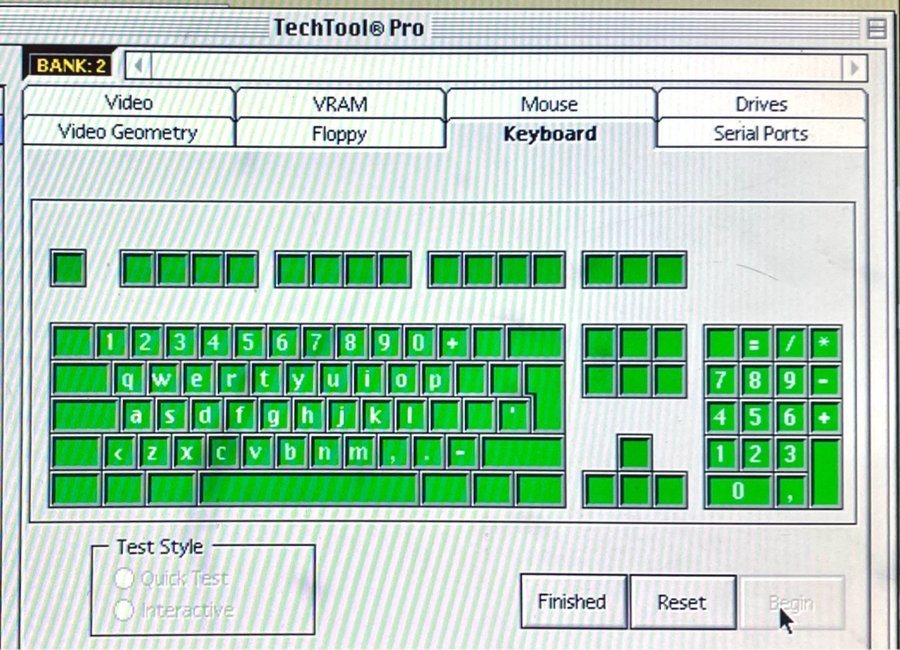This screenshot has width=900, height=650.
Task: Click the d key
Action: (205, 416)
